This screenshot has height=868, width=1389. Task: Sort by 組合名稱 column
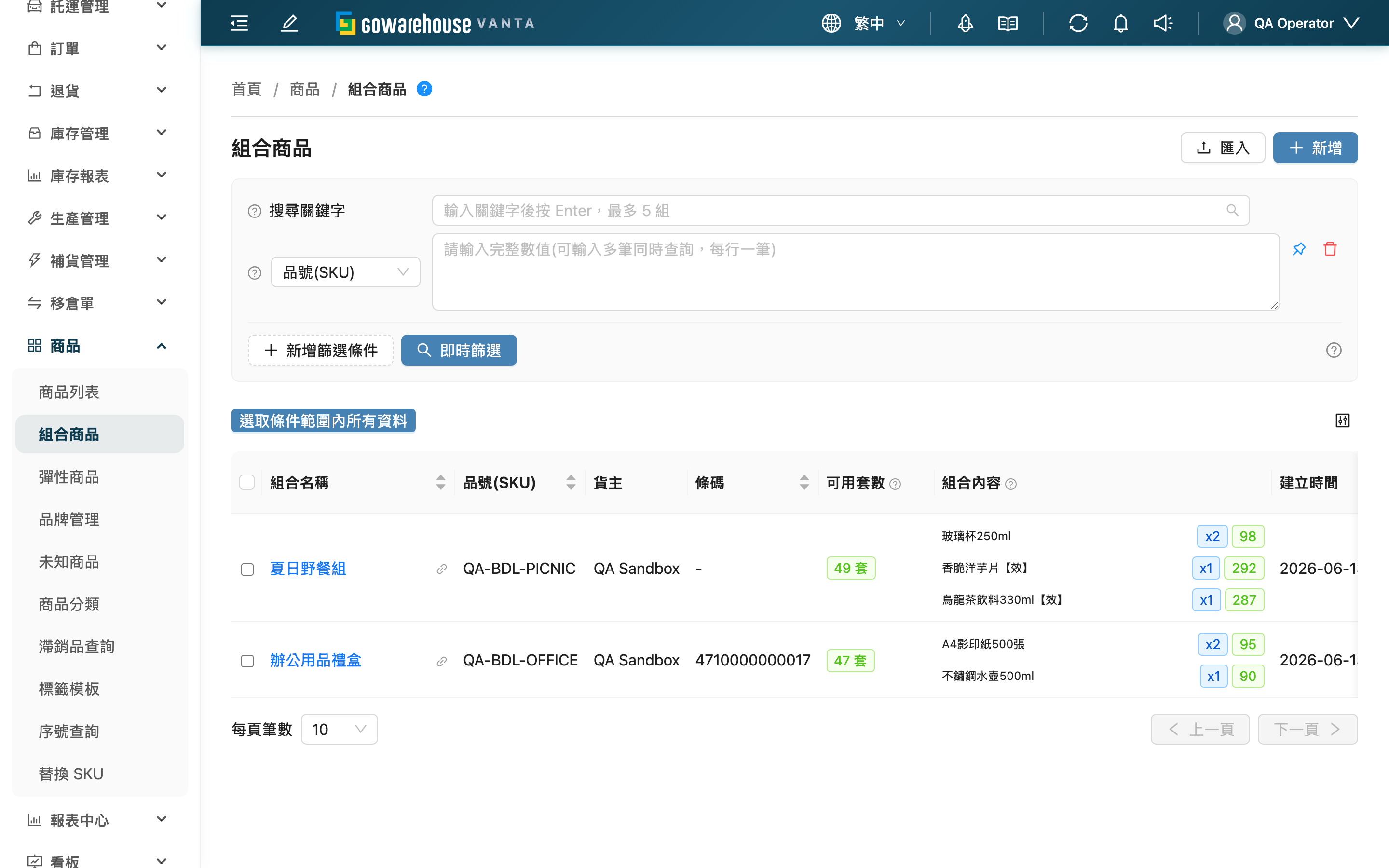(440, 482)
